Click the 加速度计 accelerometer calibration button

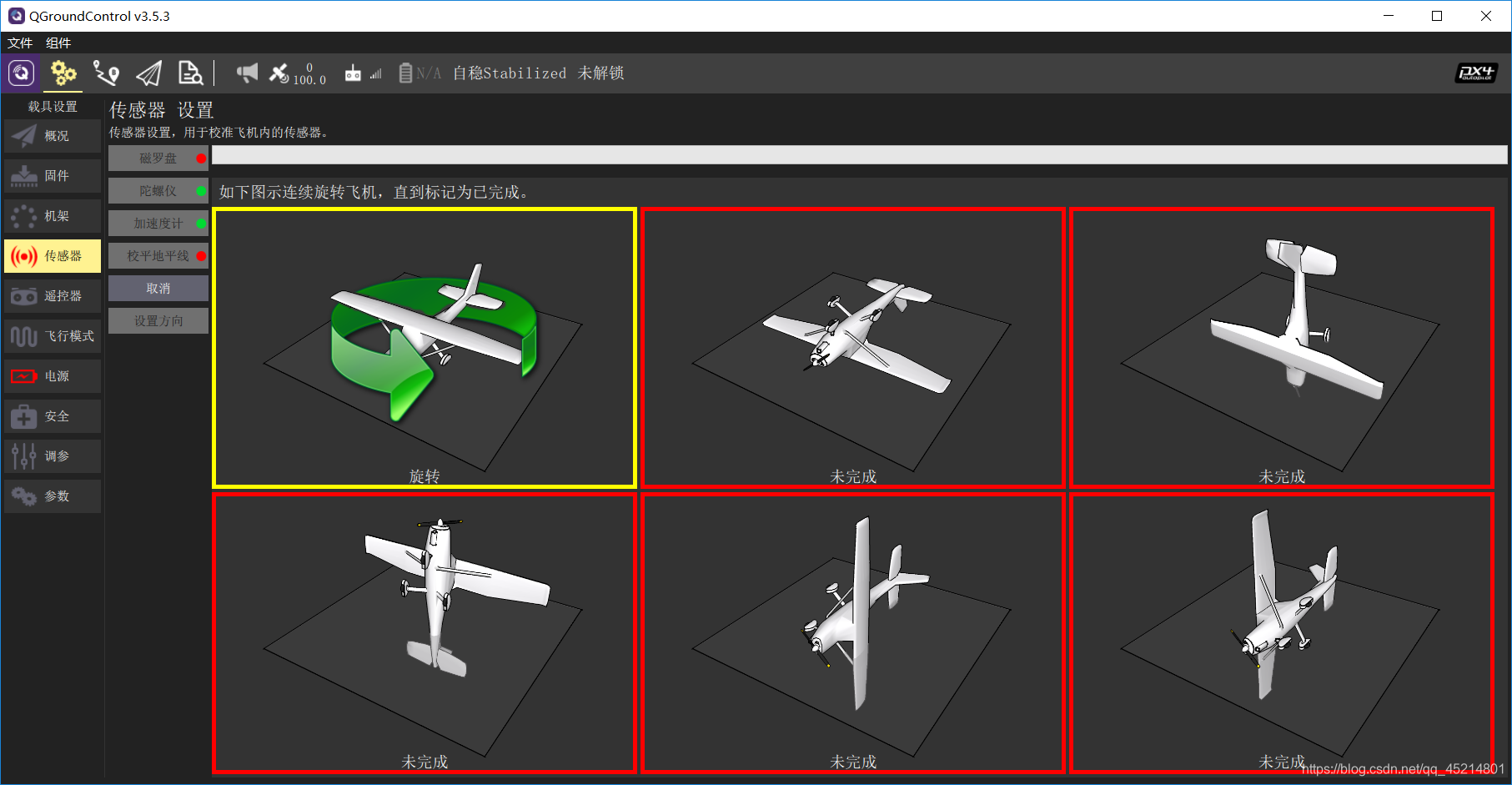(x=158, y=224)
